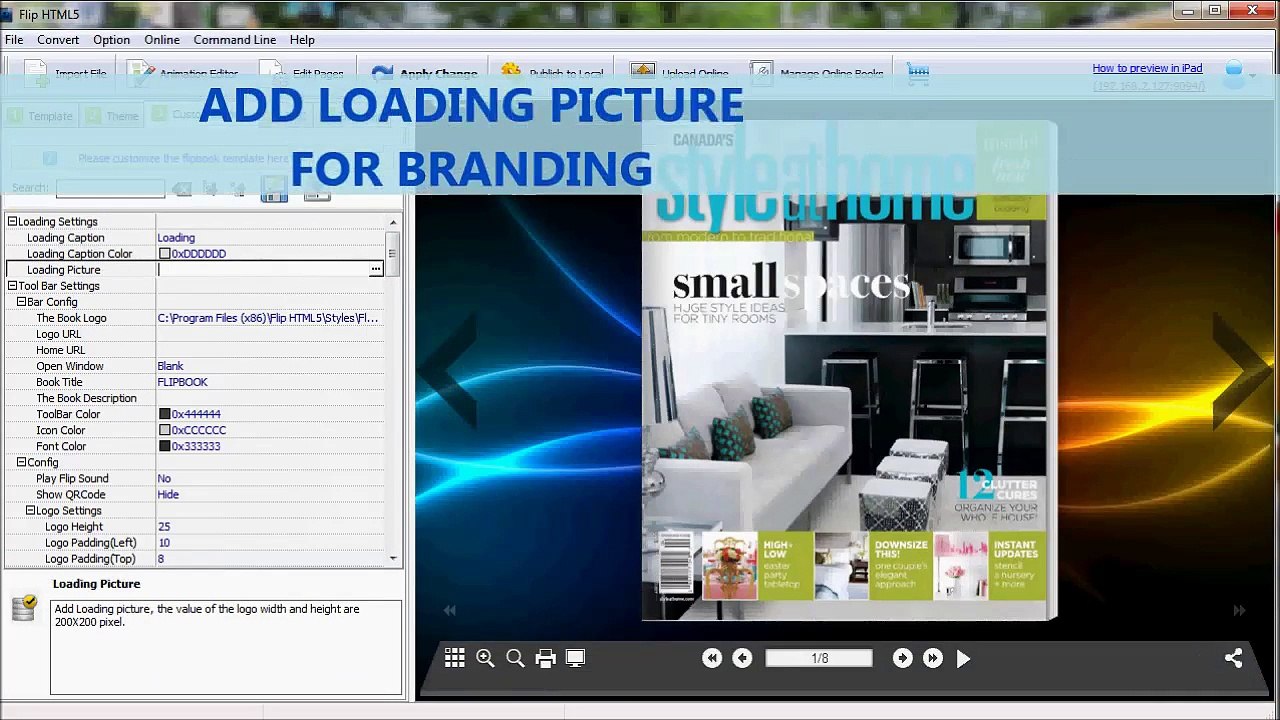Go to first page button
The width and height of the screenshot is (1280, 720).
click(x=712, y=658)
